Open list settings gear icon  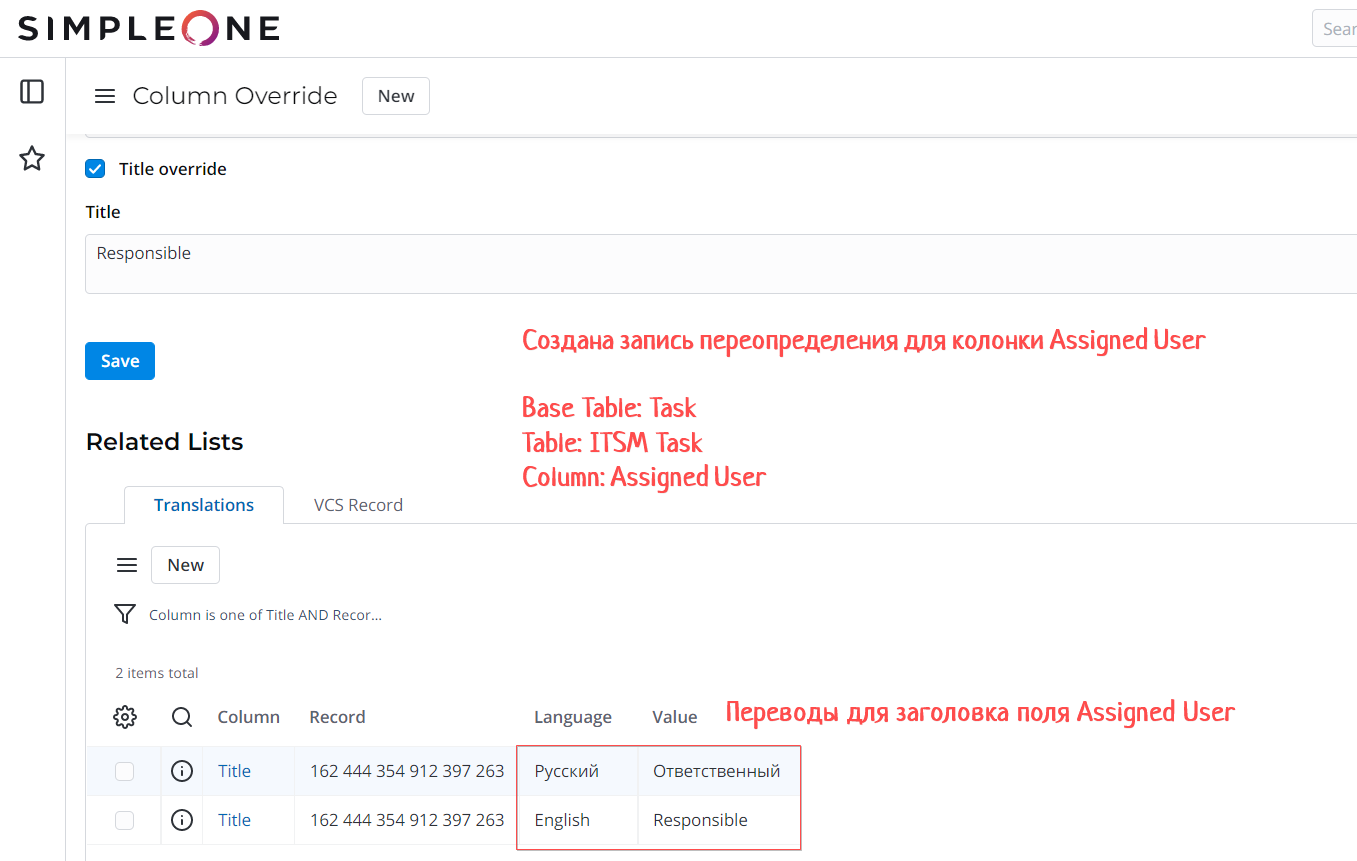click(125, 717)
